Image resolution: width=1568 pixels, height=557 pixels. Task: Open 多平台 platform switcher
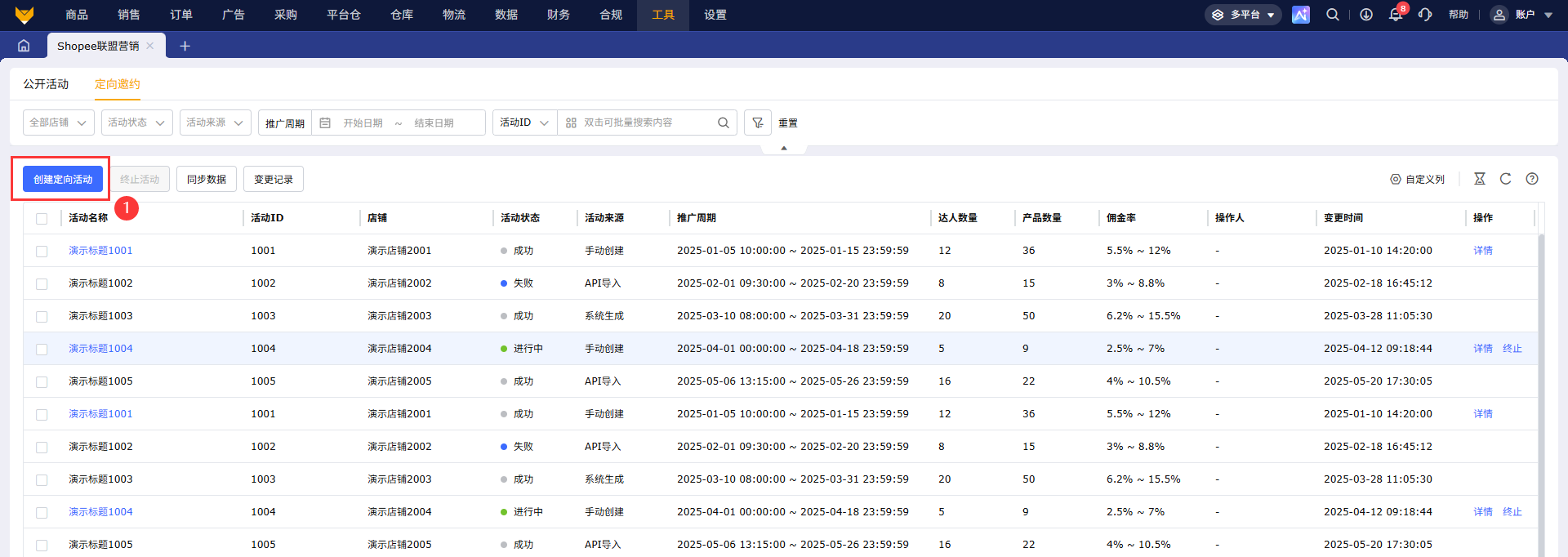click(1243, 15)
